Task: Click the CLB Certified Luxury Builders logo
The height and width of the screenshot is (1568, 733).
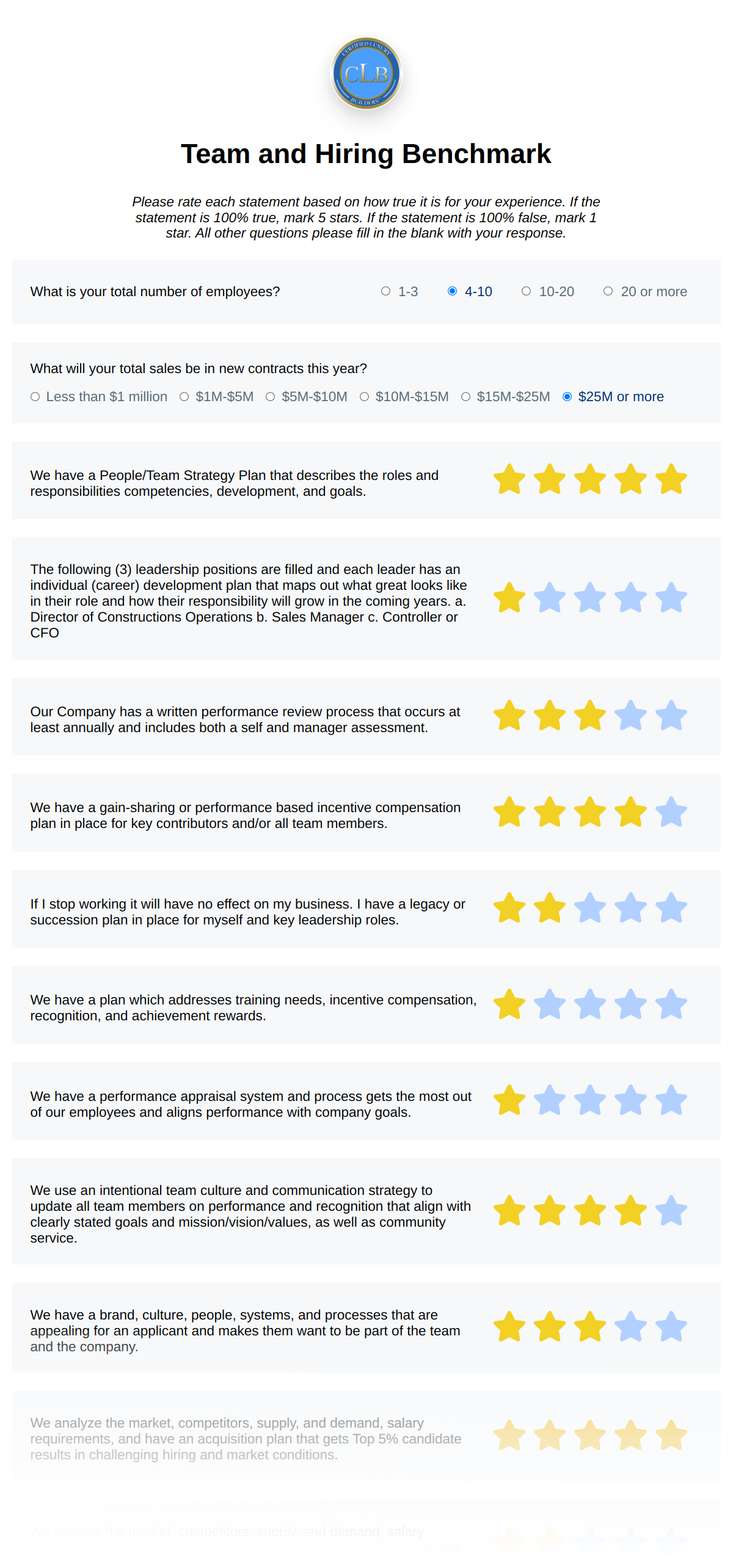Action: tap(366, 73)
